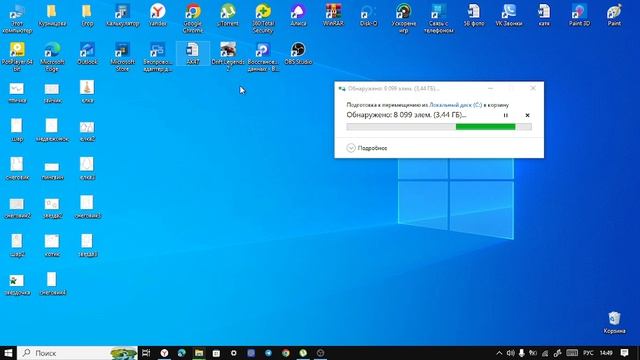The image size is (640, 360).
Task: Select the Восстановление данных shortcut
Action: [263, 57]
